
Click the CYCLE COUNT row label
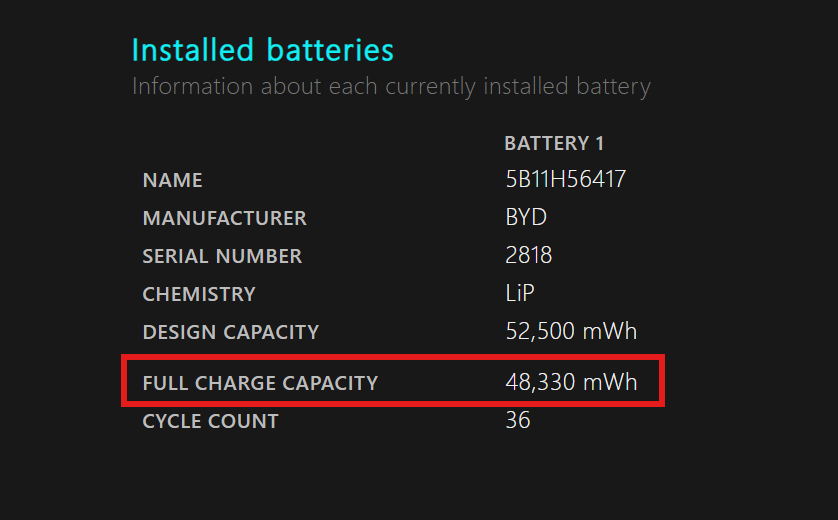coord(210,422)
